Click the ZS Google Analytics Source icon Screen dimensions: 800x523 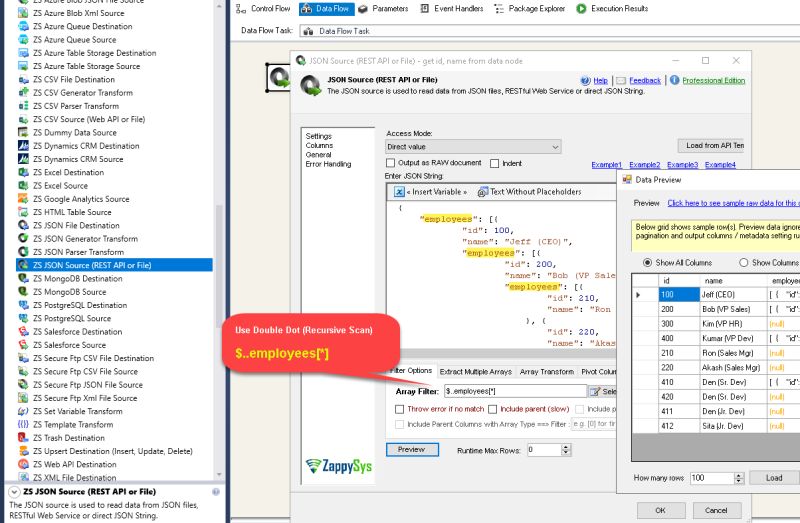click(23, 198)
